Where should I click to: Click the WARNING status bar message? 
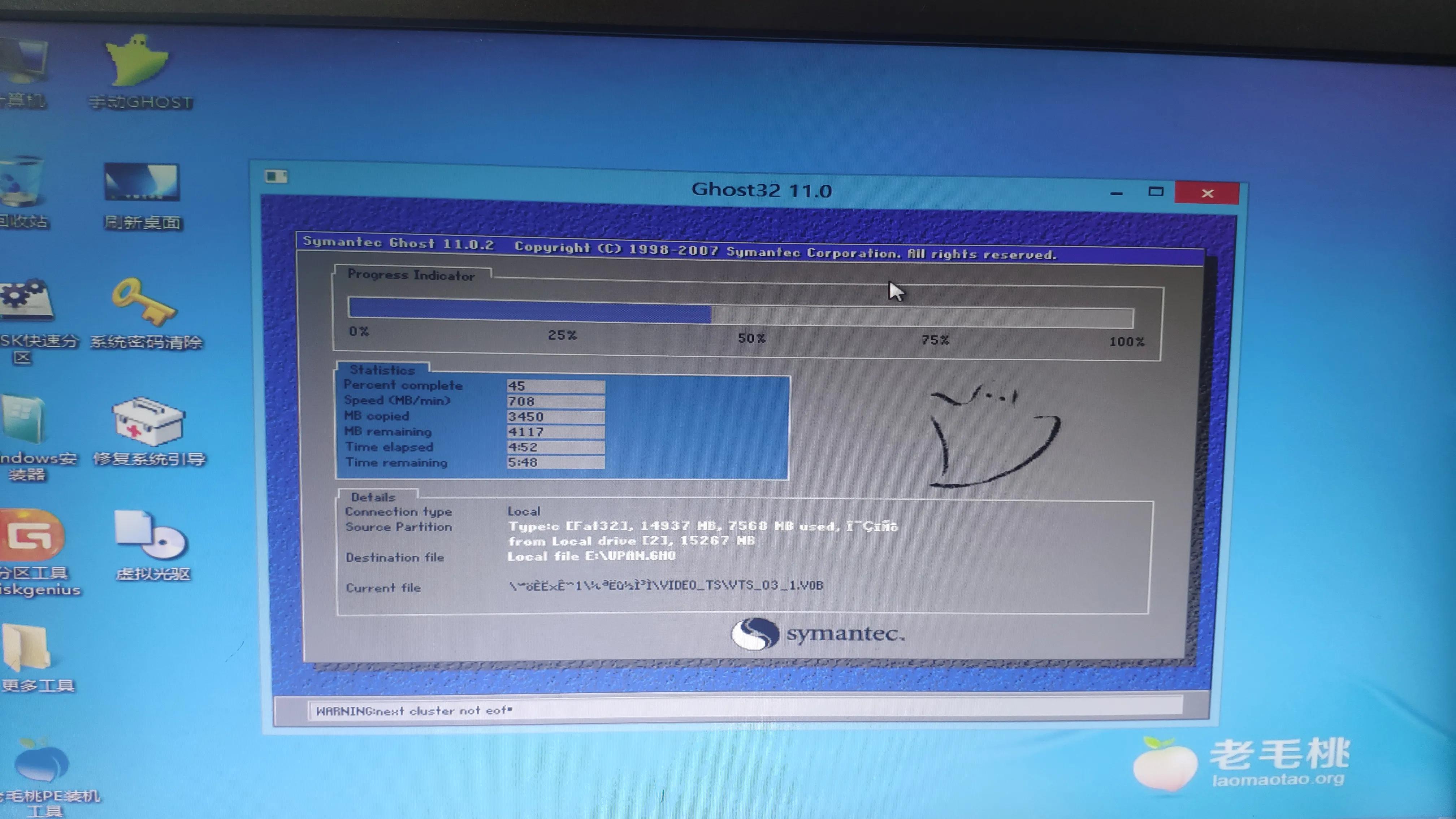pos(414,710)
